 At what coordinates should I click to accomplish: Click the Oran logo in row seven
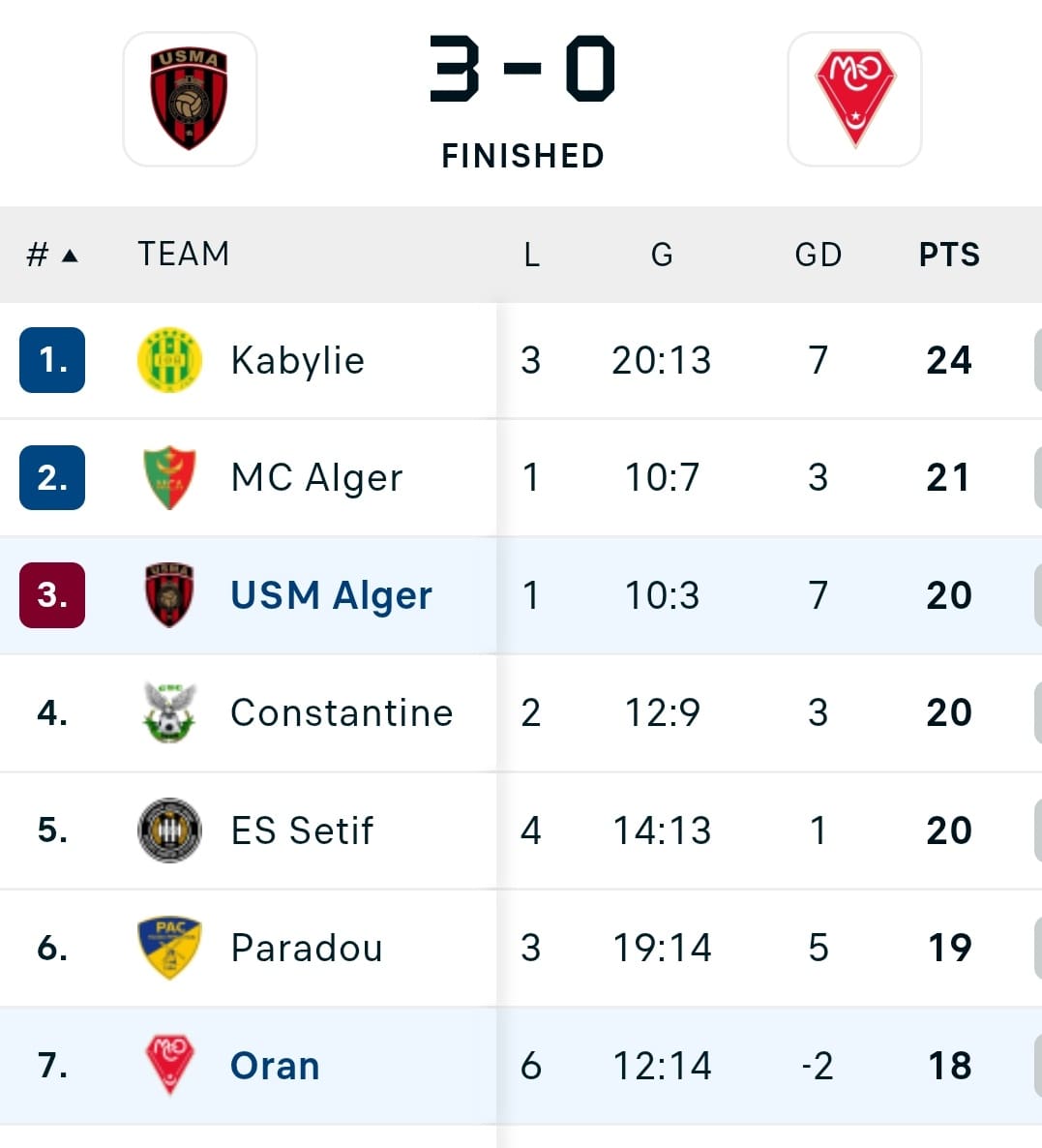pyautogui.click(x=169, y=1066)
